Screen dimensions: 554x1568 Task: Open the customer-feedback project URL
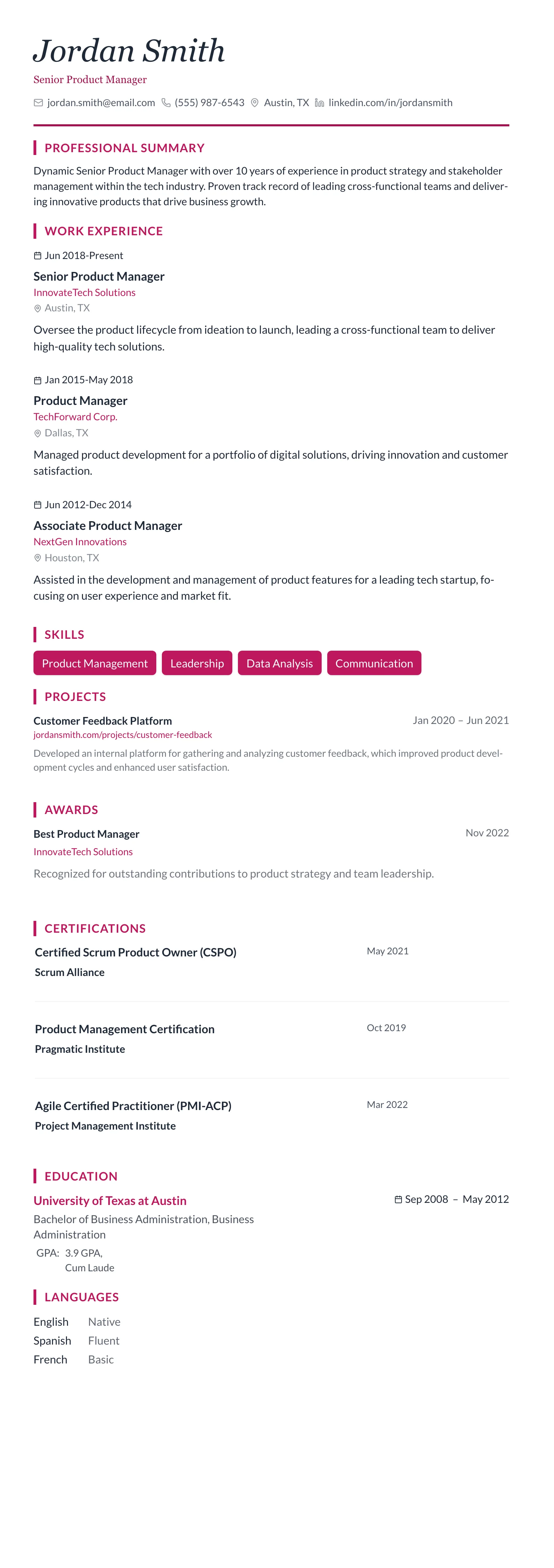click(x=123, y=735)
